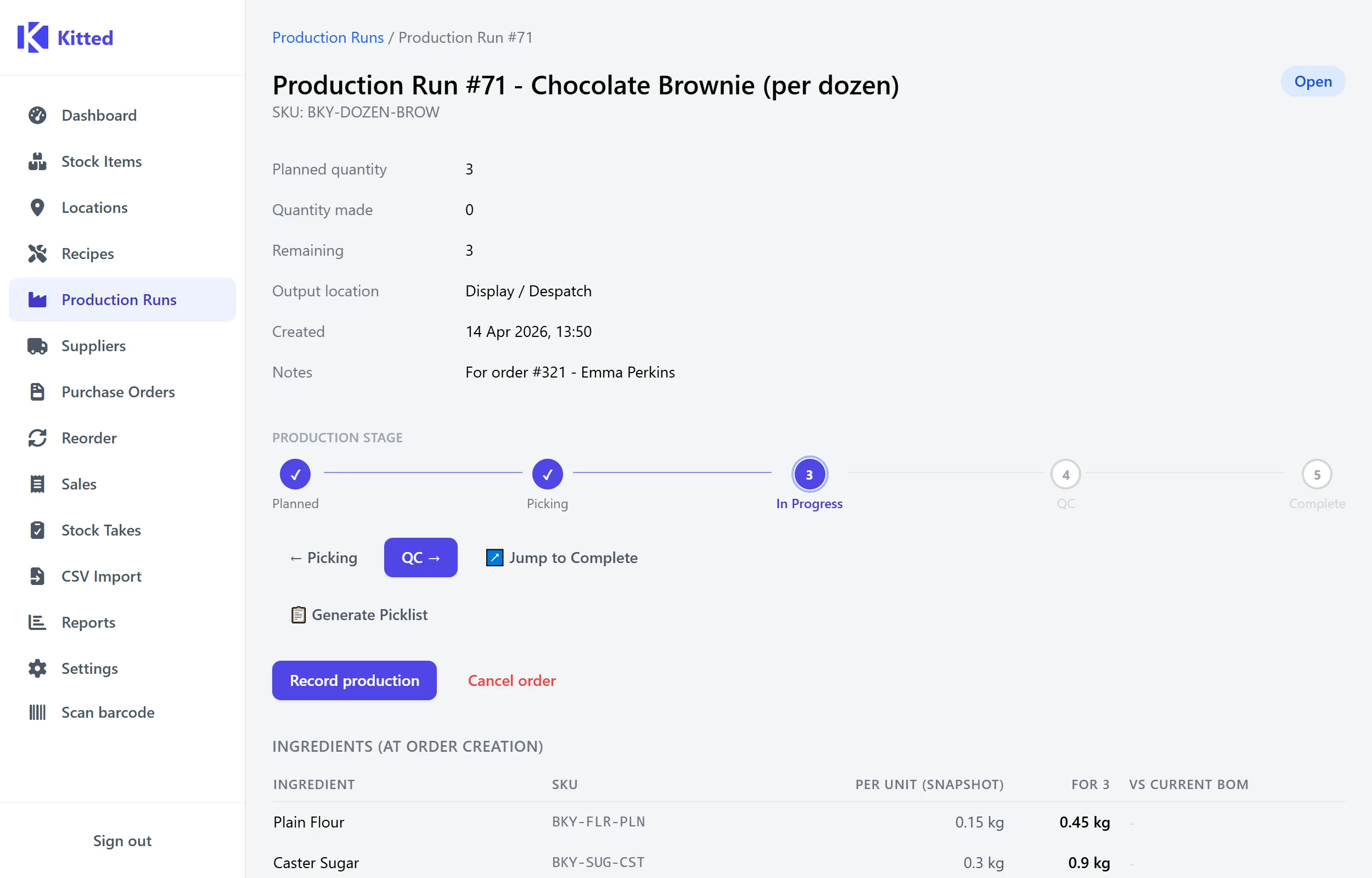Click the In Progress stage circle
This screenshot has width=1372, height=878.
(x=809, y=474)
